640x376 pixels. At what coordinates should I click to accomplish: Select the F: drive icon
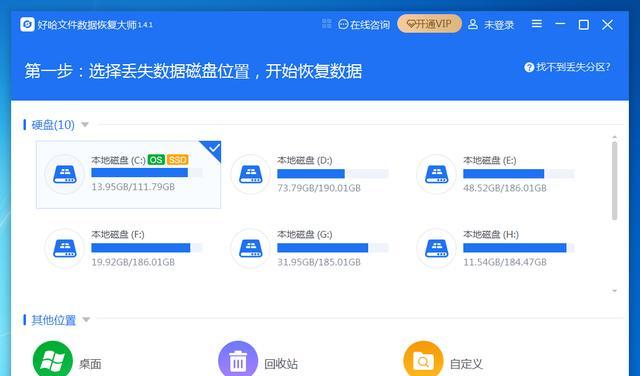tap(64, 248)
